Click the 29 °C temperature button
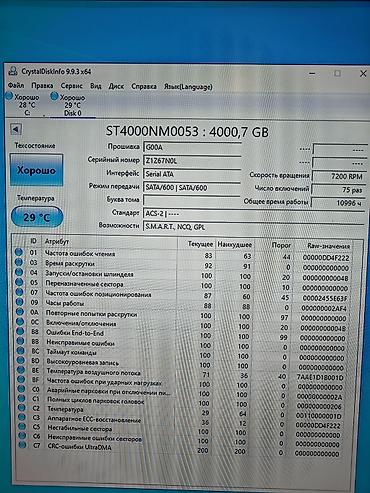The height and width of the screenshot is (493, 370). (x=37, y=217)
